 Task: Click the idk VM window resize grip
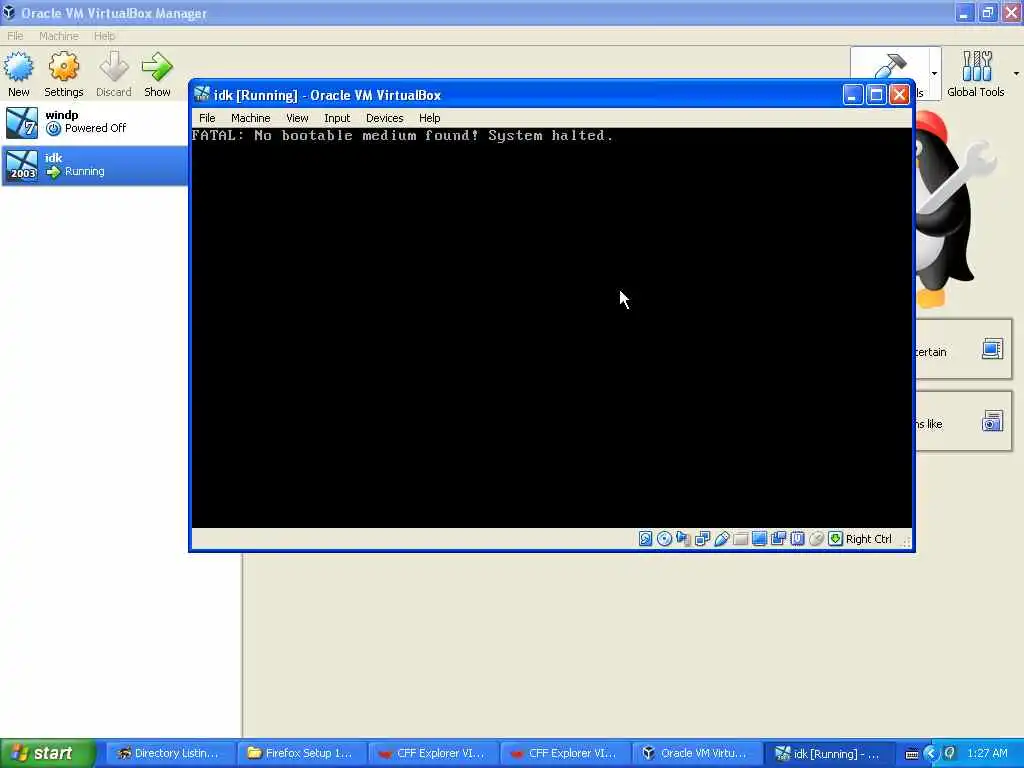click(x=906, y=541)
